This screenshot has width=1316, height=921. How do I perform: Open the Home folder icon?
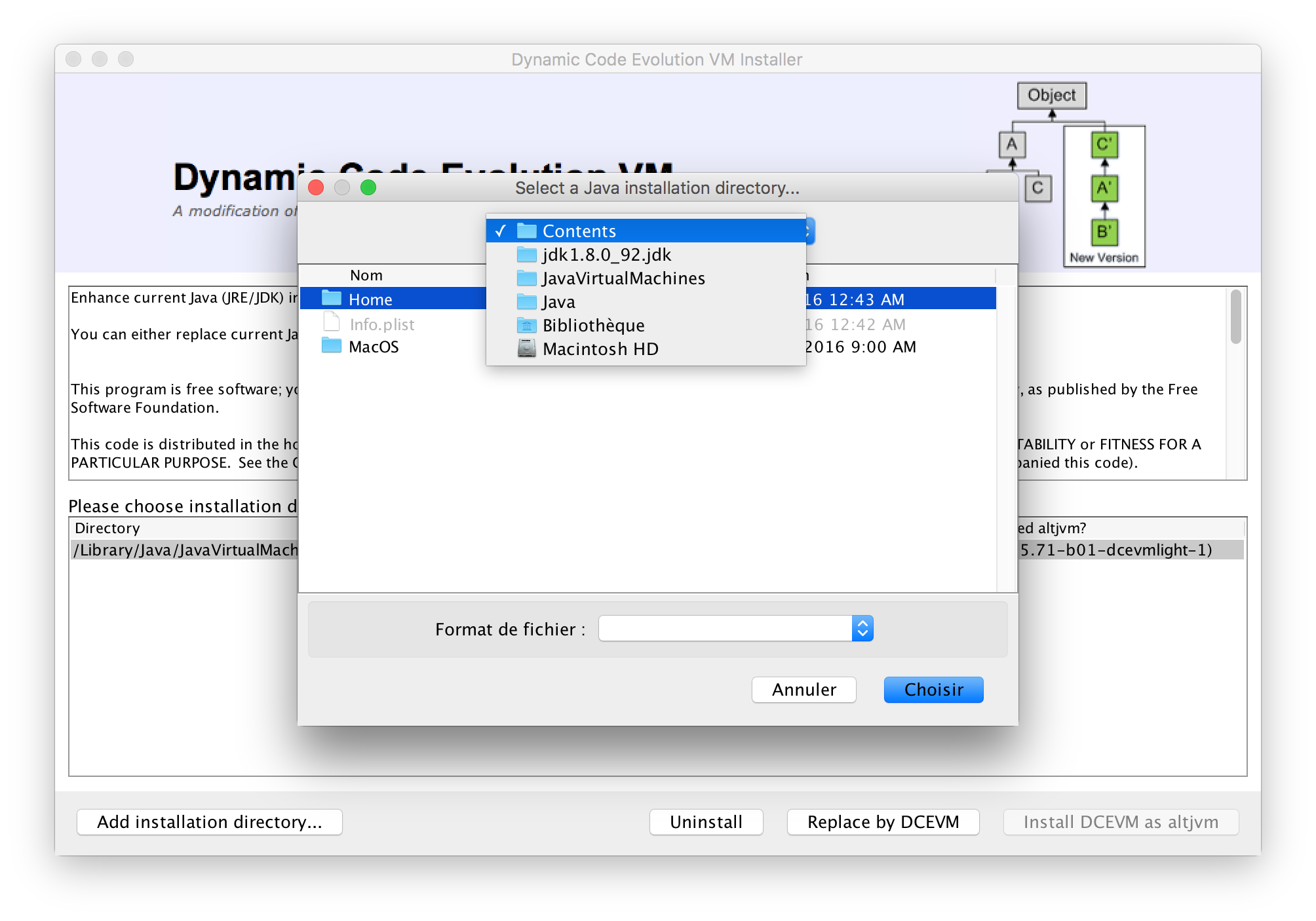click(x=332, y=298)
